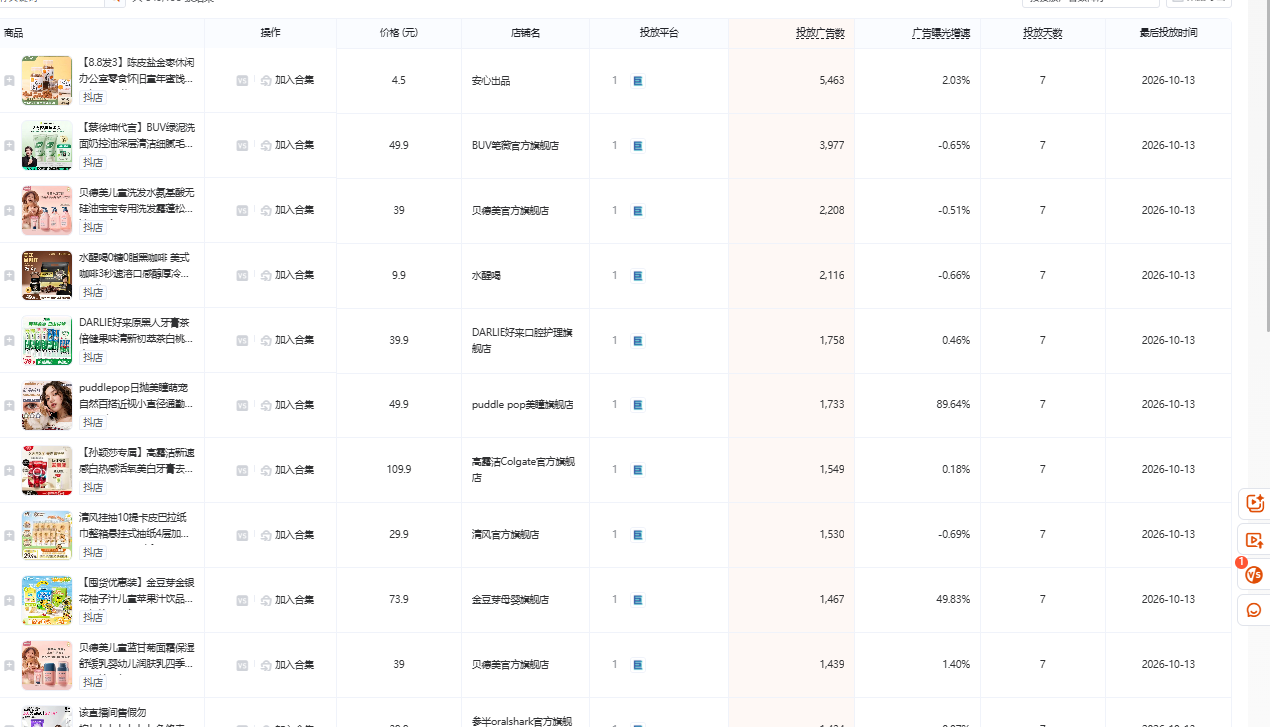
Task: Open the platform icon in 水醒喝 row
Action: 638,275
